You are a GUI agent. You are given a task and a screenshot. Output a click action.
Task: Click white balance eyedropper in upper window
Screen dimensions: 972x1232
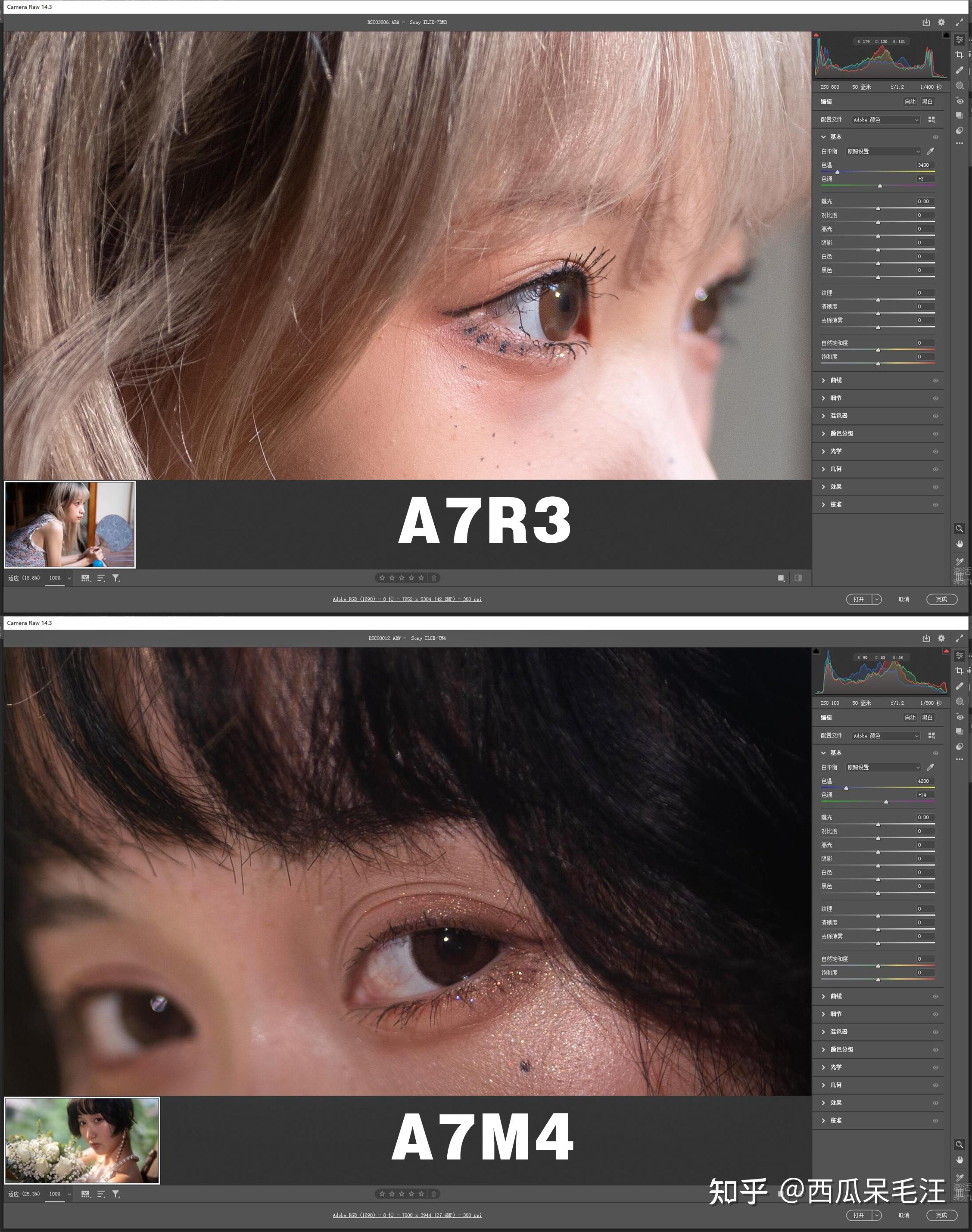tap(931, 151)
